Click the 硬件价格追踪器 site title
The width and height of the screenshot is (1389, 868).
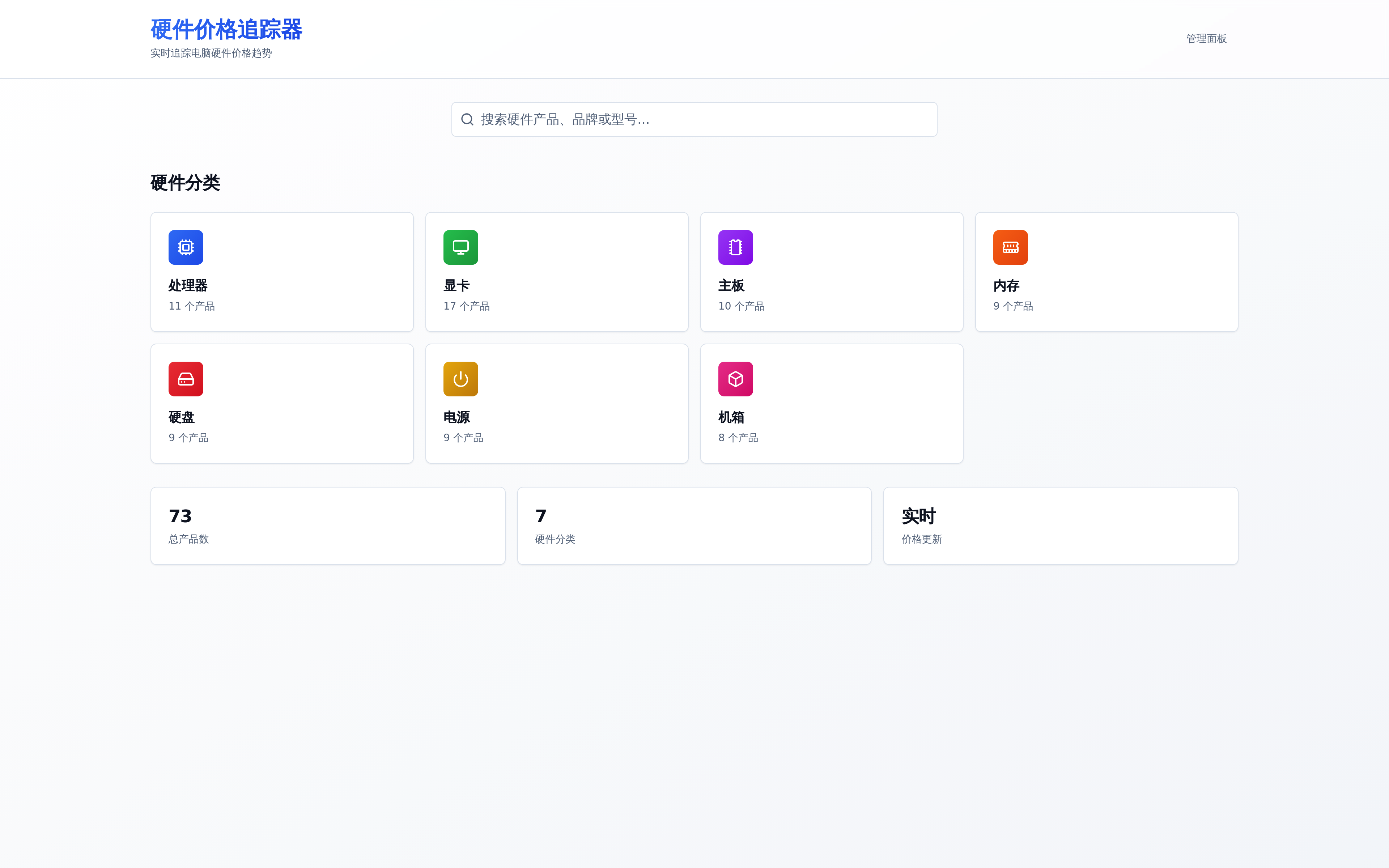point(226,29)
